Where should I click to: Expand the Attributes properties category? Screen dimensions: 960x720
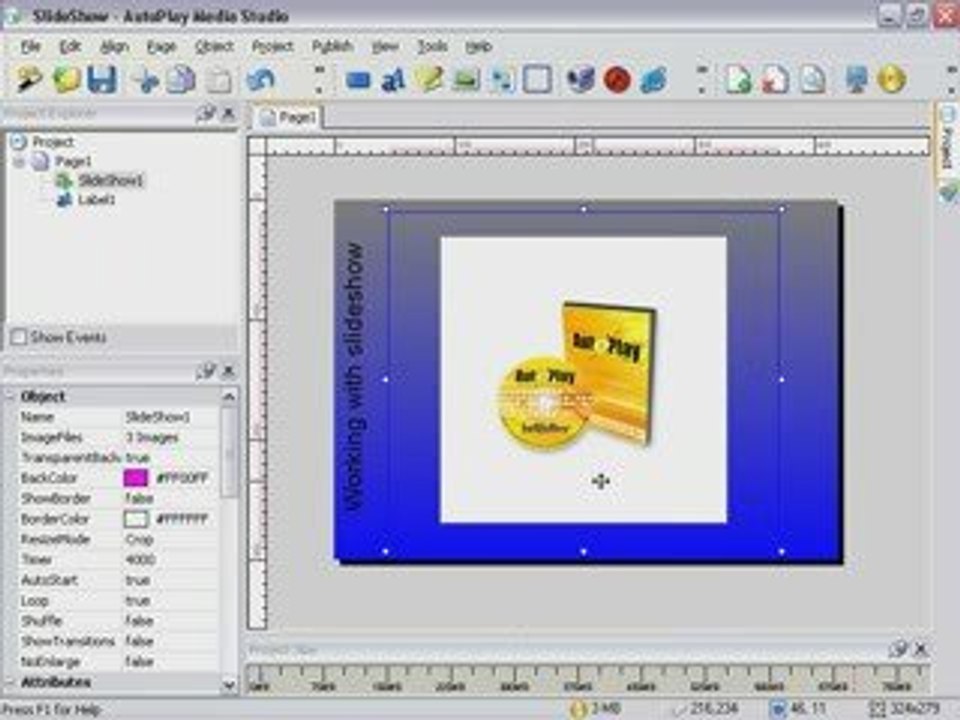pyautogui.click(x=10, y=681)
